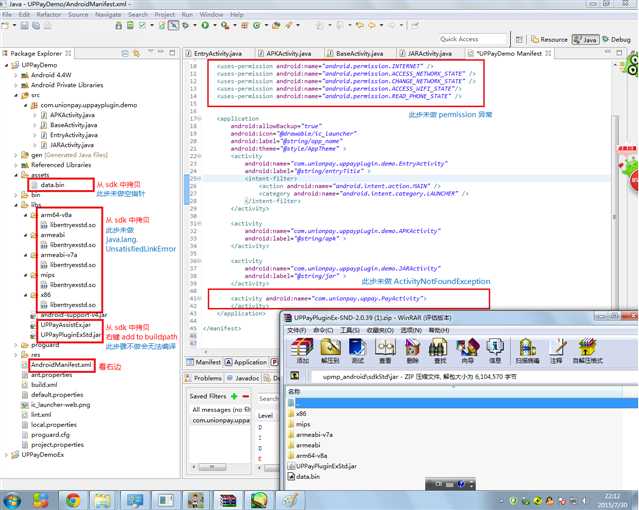Select UPPayAssistEx.jar in libs

pyautogui.click(x=66, y=325)
